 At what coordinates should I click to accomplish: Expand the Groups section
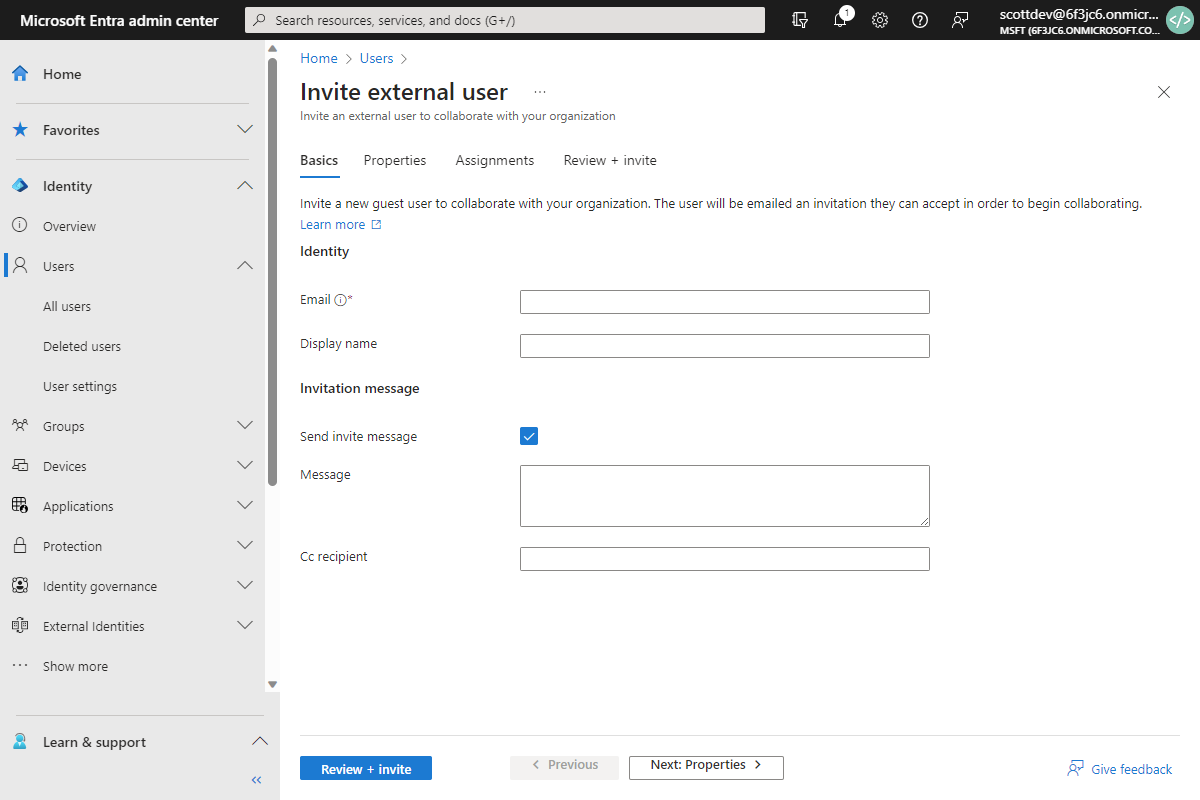point(245,425)
